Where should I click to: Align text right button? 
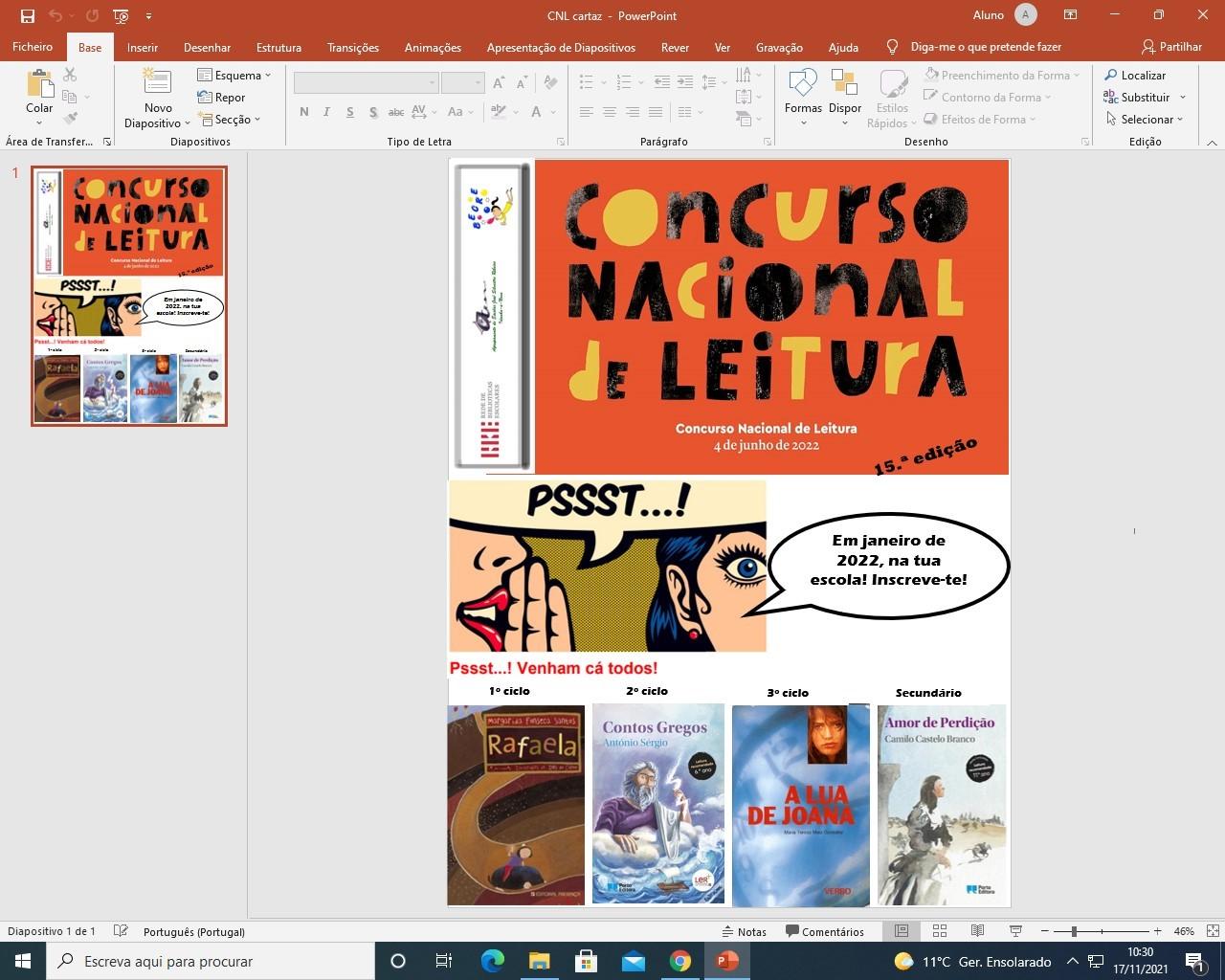[633, 112]
